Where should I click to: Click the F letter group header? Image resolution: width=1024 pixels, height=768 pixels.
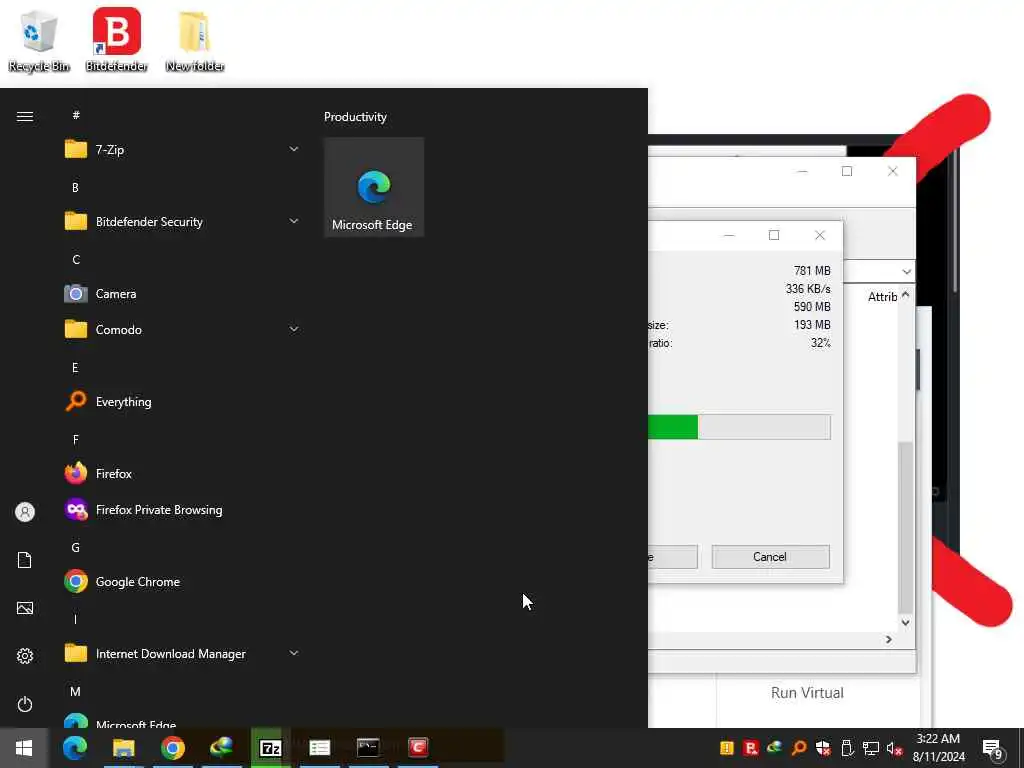point(76,440)
